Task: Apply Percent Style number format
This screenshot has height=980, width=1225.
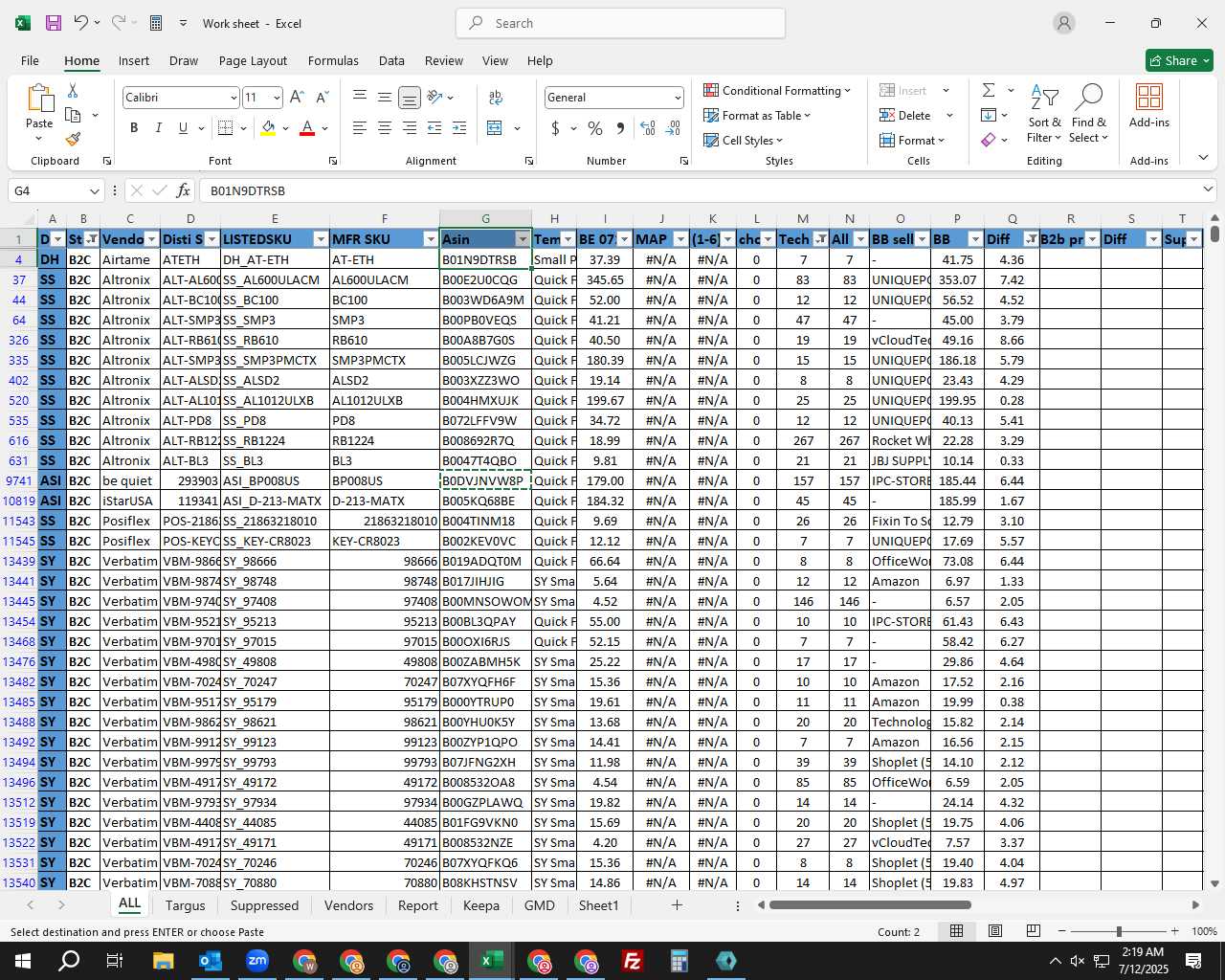Action: coord(595,128)
